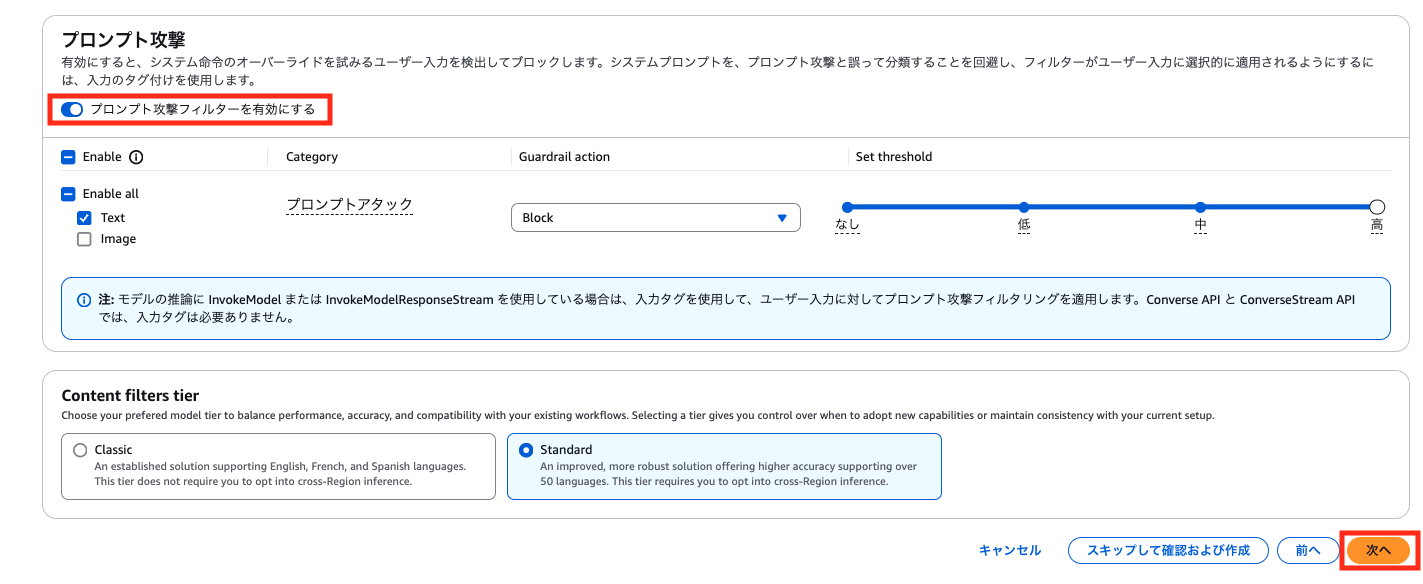Image resolution: width=1423 pixels, height=584 pixels.
Task: Set threshold slider to なし
Action: tap(847, 207)
